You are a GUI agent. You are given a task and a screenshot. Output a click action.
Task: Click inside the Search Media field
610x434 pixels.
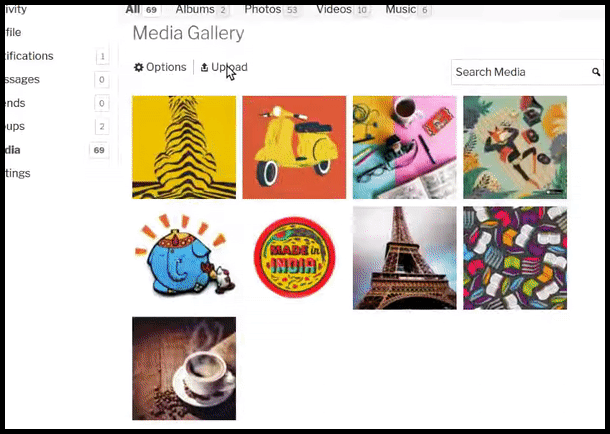pyautogui.click(x=521, y=72)
